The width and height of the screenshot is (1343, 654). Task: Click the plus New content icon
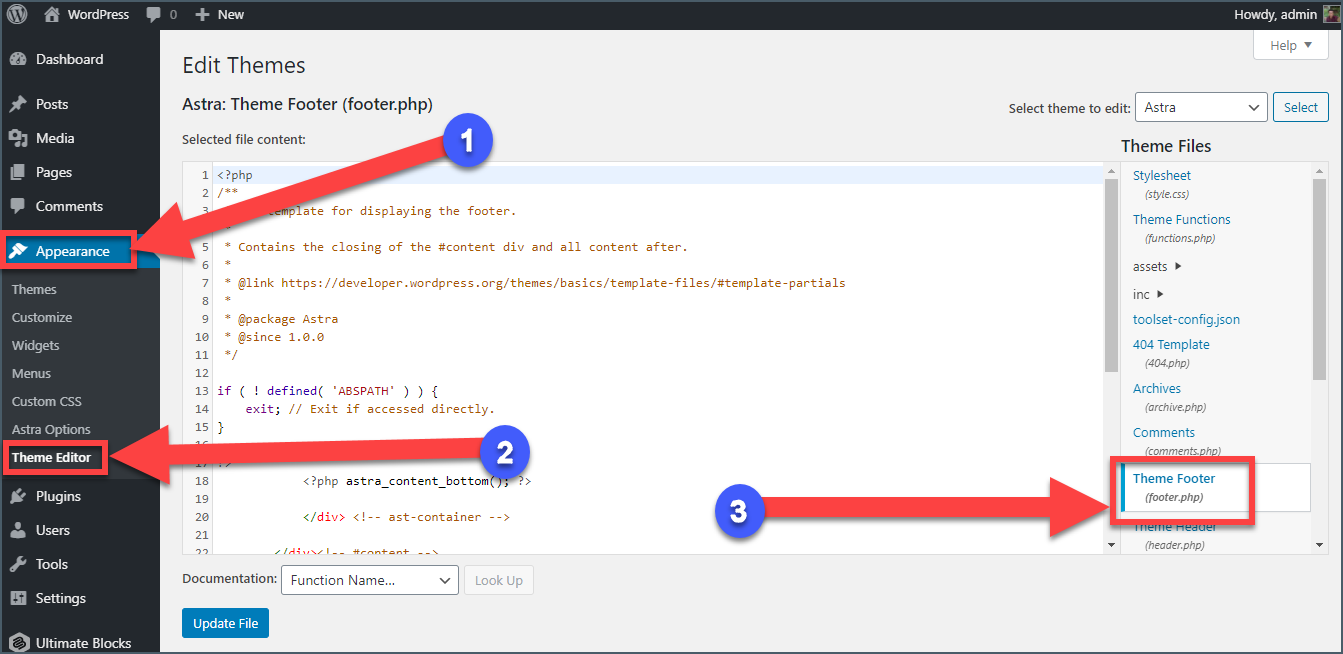pyautogui.click(x=202, y=15)
